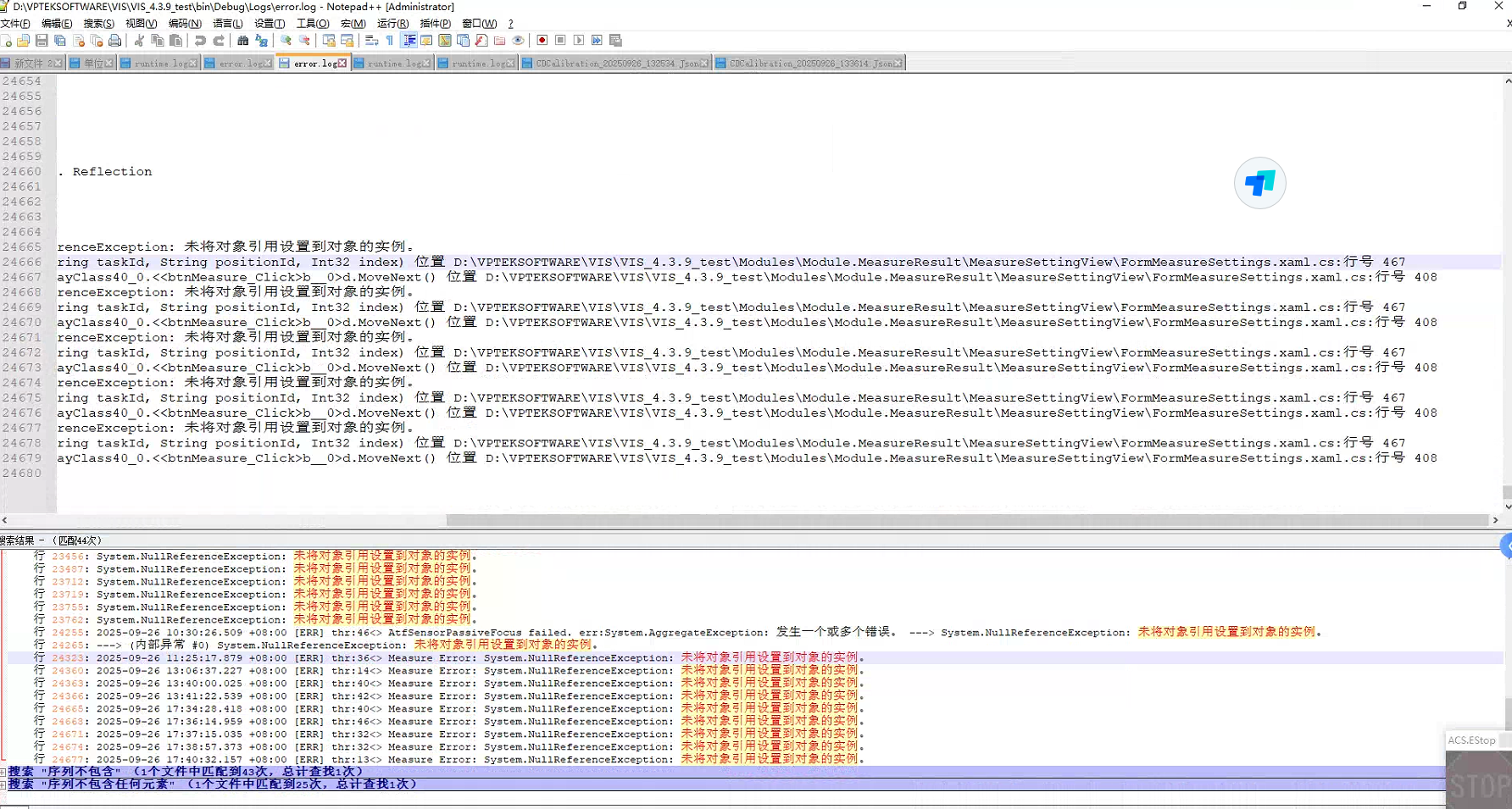Expand search results for "序列不包含任何元素"

pyautogui.click(x=3, y=784)
